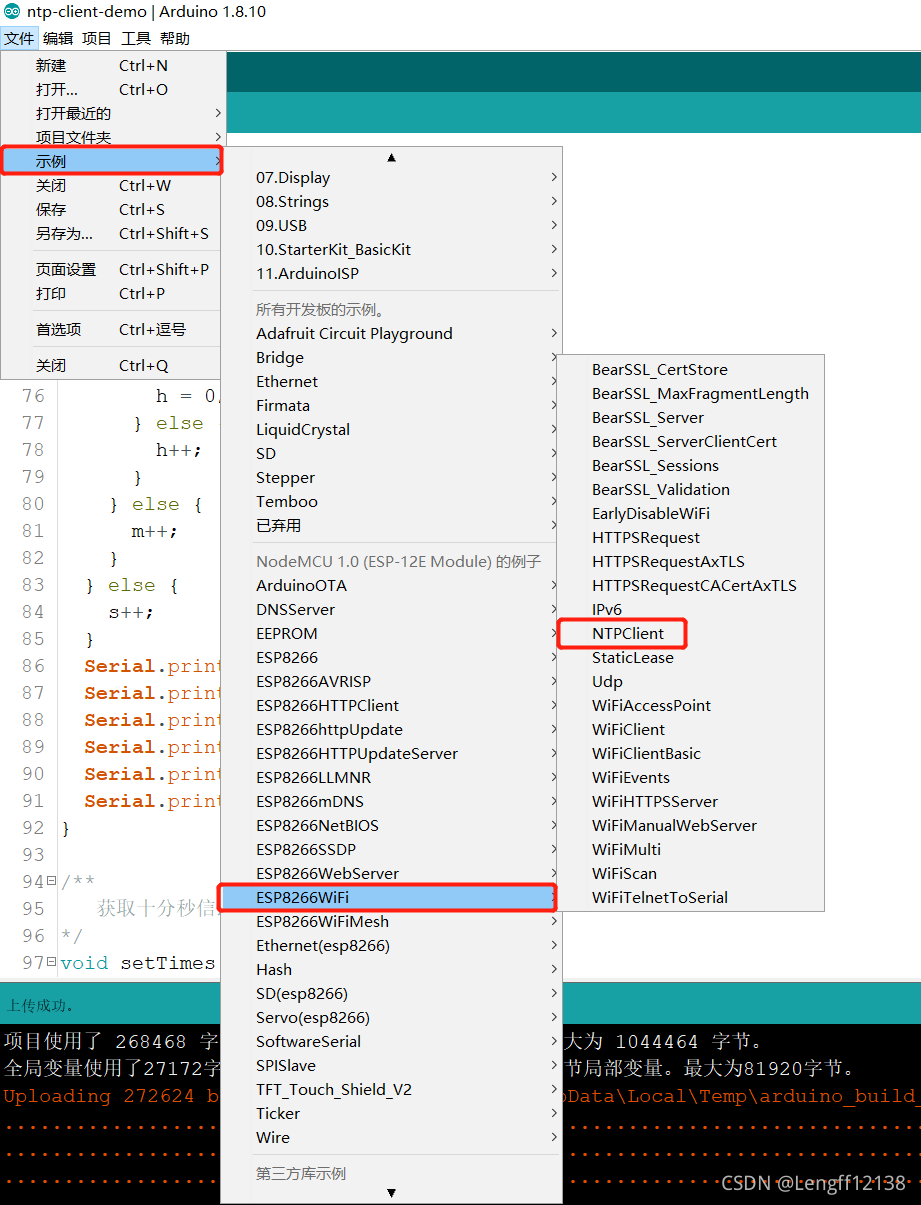Open the WiFiHTTPSServer example
Image resolution: width=921 pixels, height=1205 pixels.
[x=690, y=801]
